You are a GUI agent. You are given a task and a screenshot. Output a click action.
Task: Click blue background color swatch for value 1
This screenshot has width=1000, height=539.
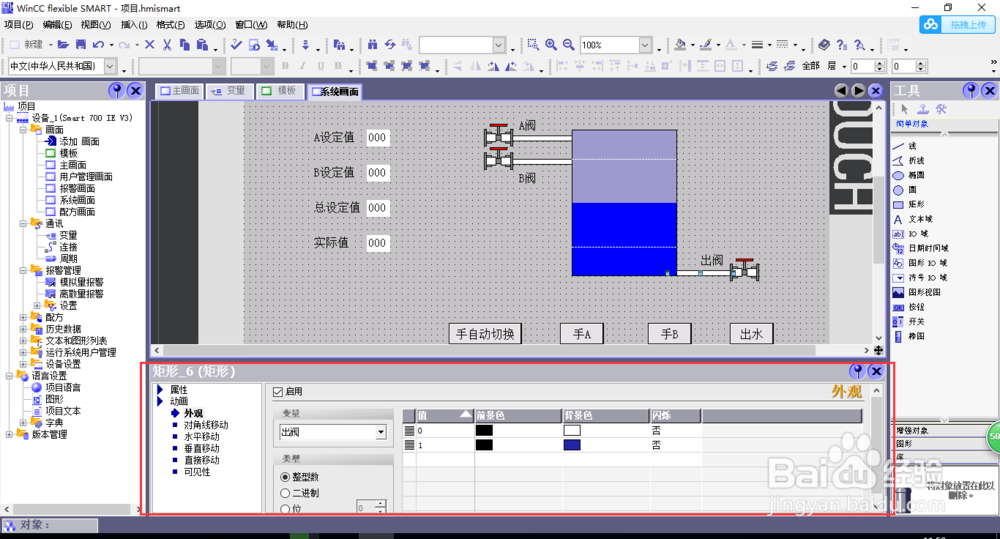(x=572, y=445)
